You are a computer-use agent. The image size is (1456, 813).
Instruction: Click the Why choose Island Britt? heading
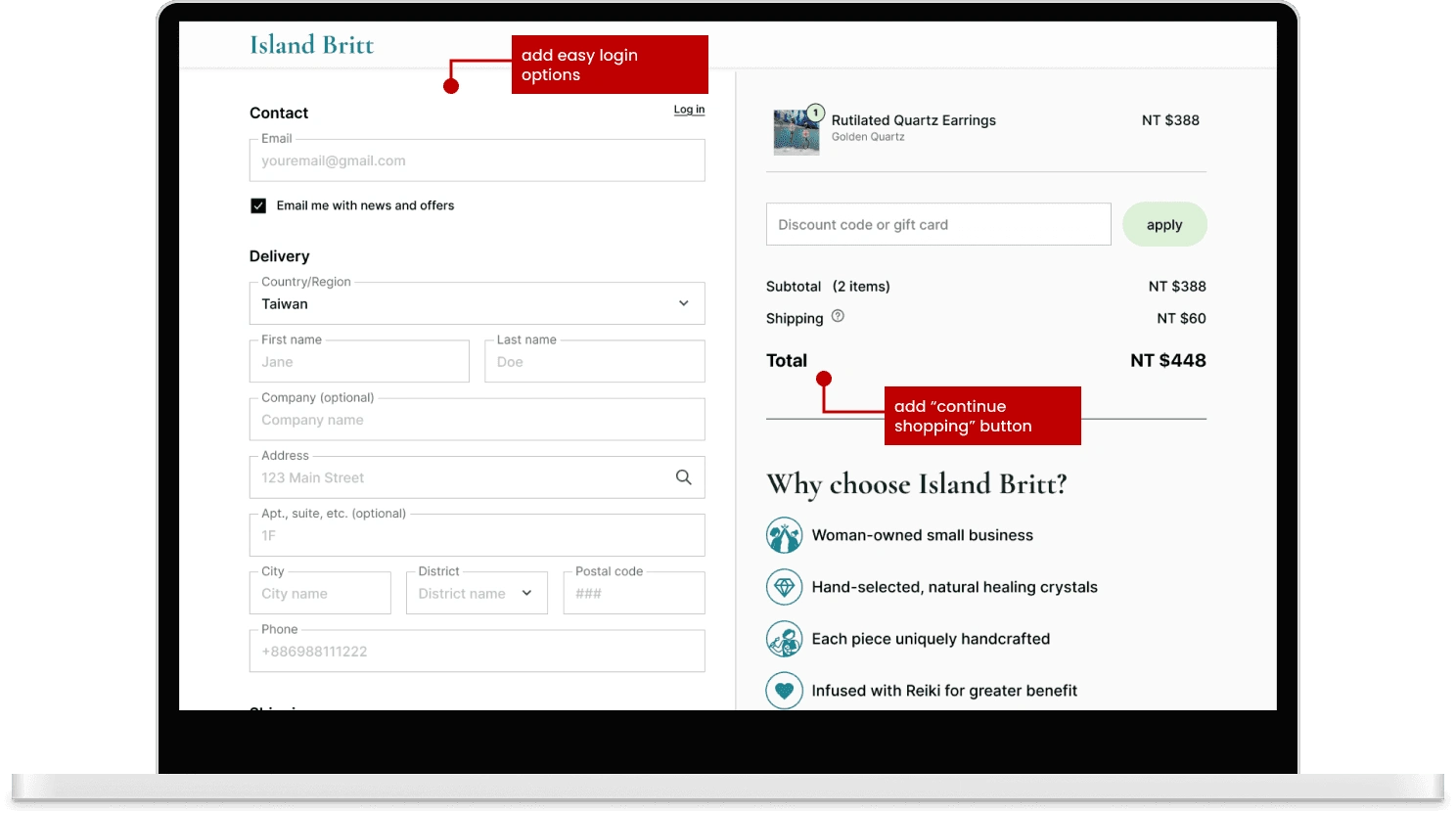pos(917,483)
